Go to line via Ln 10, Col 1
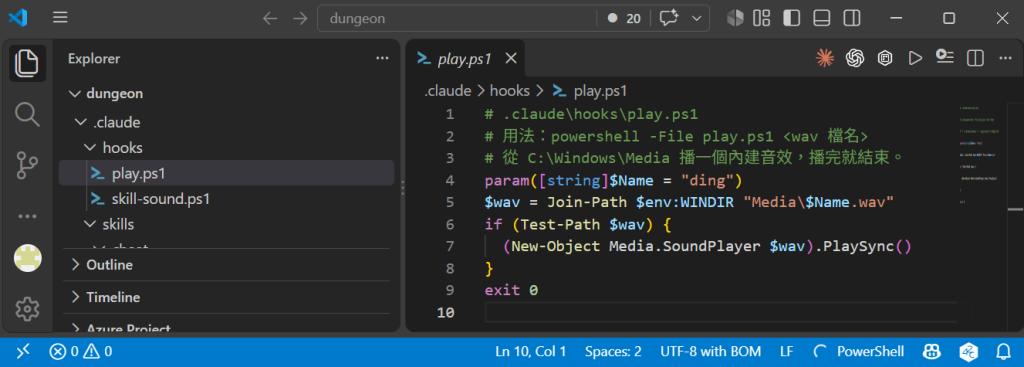The width and height of the screenshot is (1024, 367). [530, 352]
